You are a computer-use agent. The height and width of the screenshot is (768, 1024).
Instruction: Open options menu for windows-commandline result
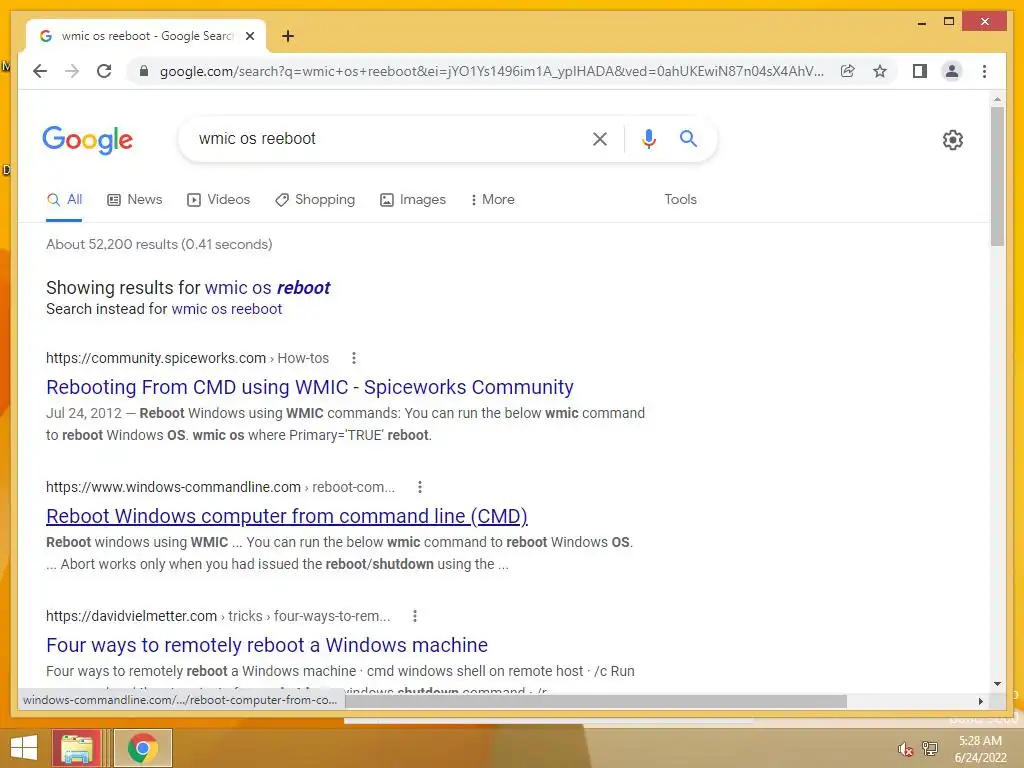(420, 487)
